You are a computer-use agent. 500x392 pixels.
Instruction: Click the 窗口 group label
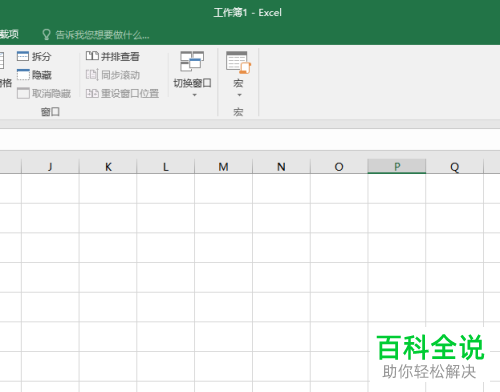coord(50,112)
